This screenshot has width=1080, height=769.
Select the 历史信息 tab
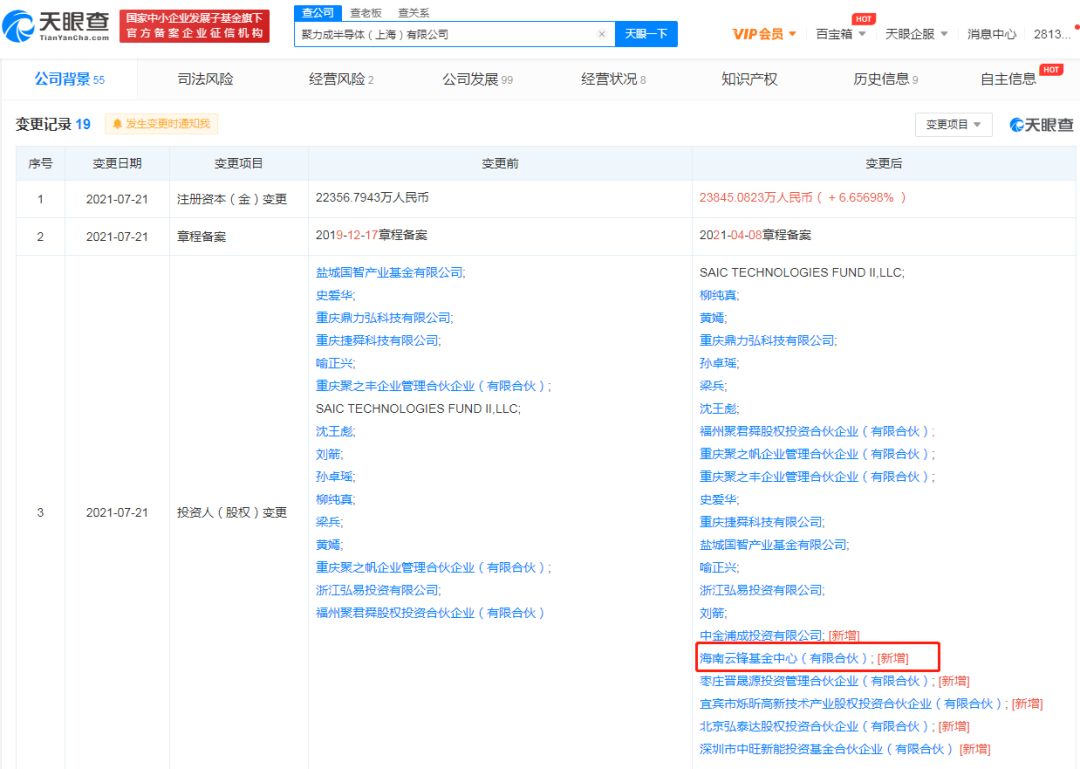[x=885, y=79]
